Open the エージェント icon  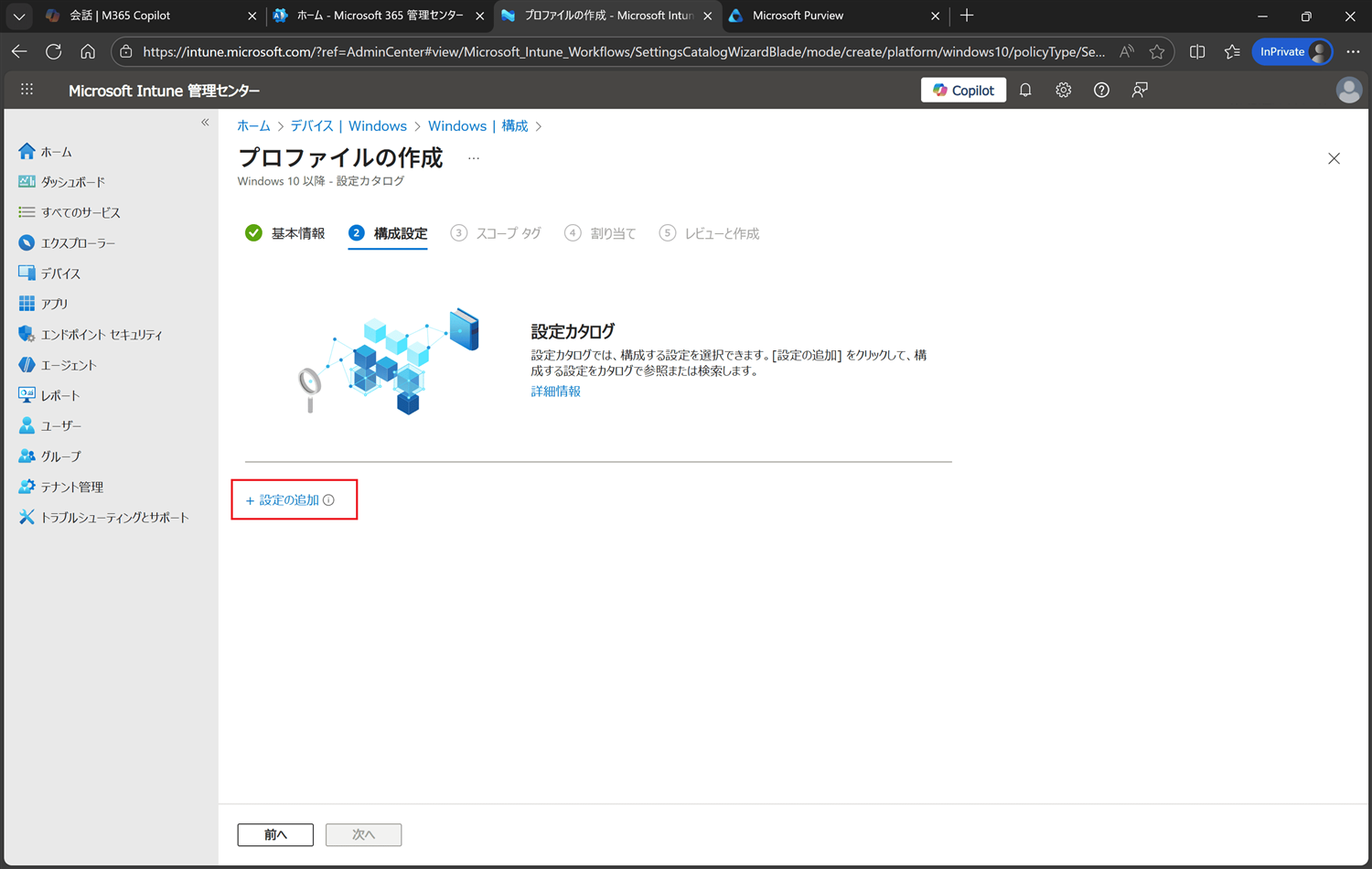tap(27, 364)
